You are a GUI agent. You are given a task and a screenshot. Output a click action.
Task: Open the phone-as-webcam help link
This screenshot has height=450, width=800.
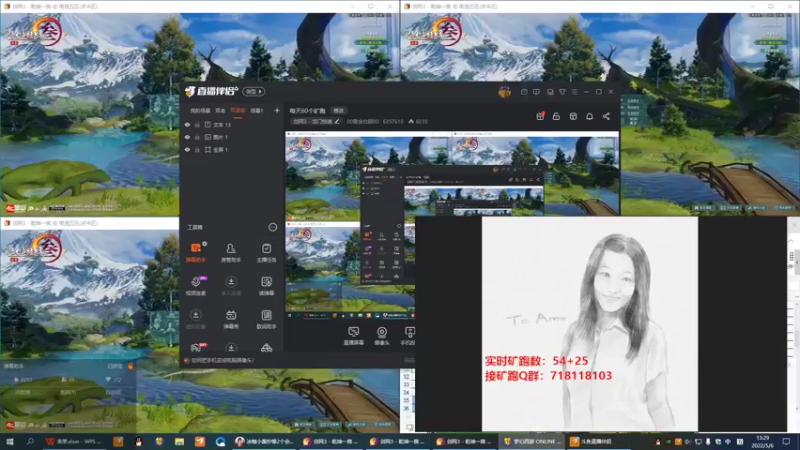tap(222, 360)
